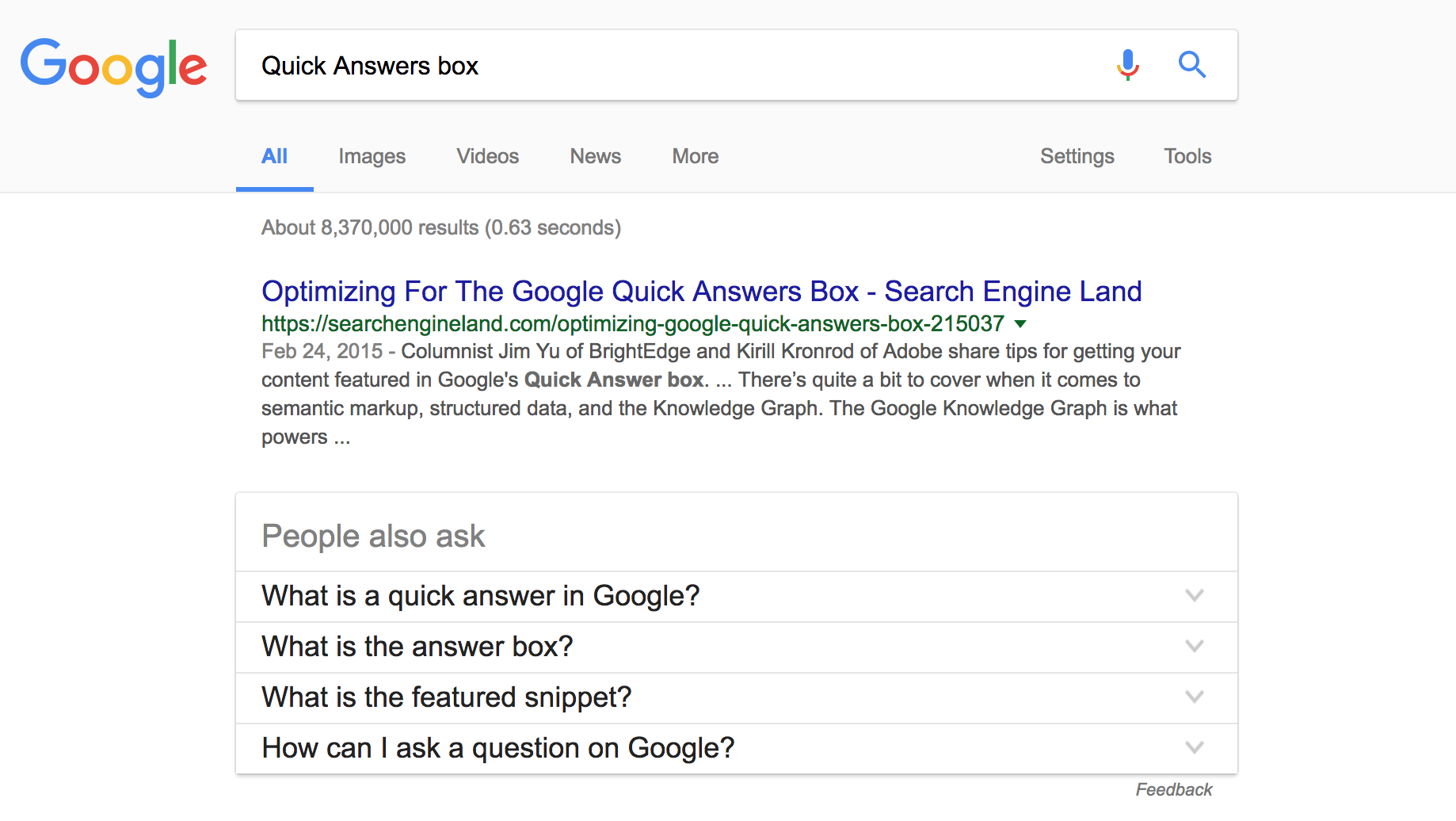This screenshot has height=821, width=1456.
Task: Switch to the Images tab
Action: (x=372, y=156)
